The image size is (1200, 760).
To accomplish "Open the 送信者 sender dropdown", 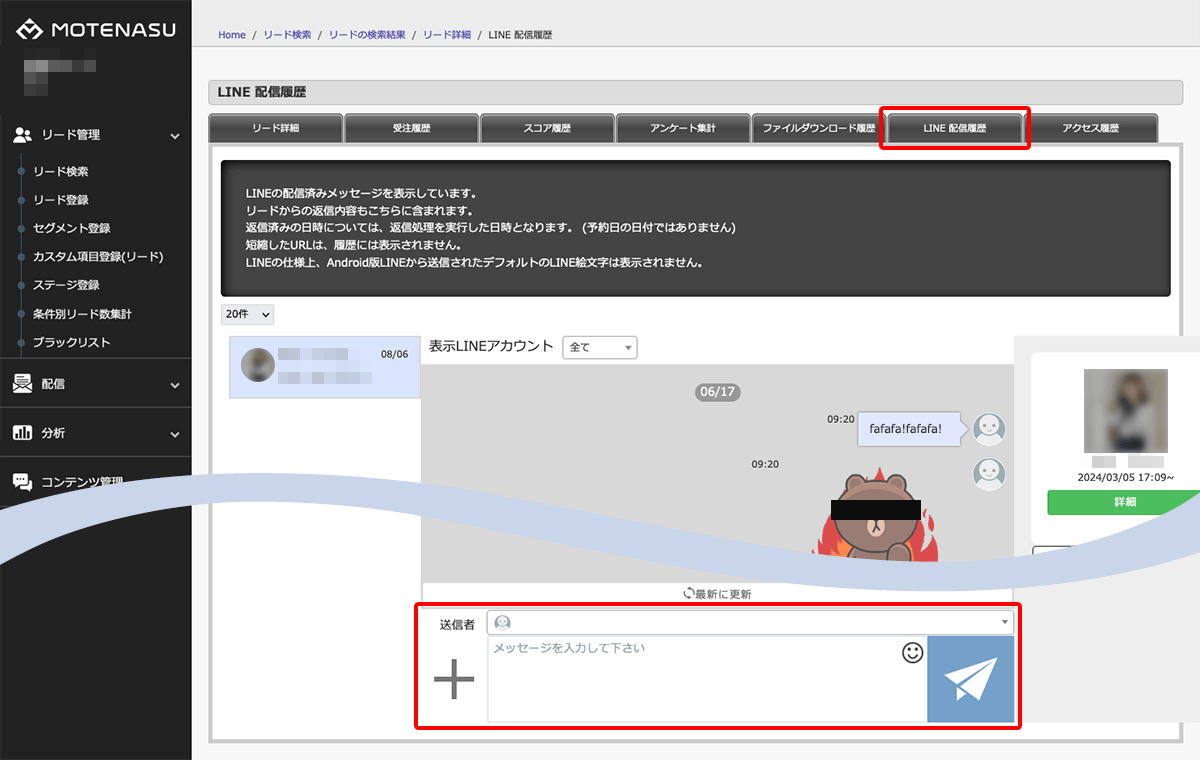I will point(750,623).
